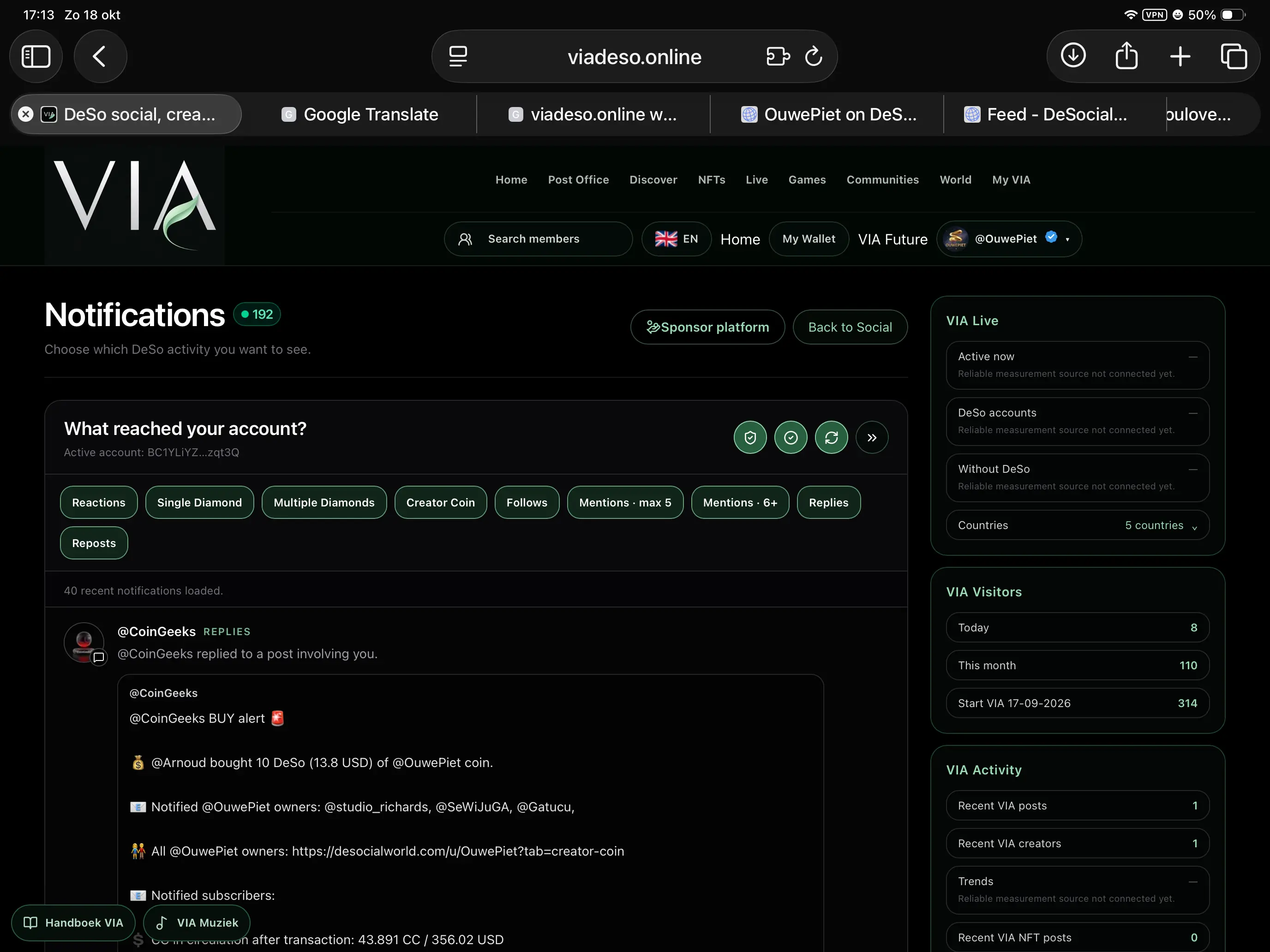Toggle the Single Diamond filter
This screenshot has height=952, width=1270.
coord(199,503)
